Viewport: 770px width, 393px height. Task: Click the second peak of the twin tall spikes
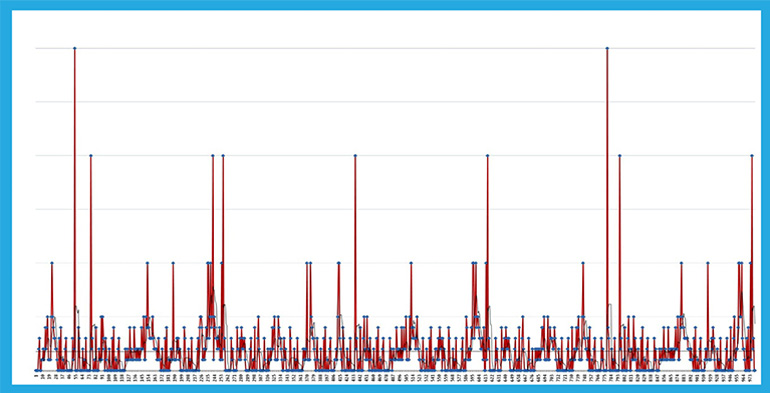point(223,155)
